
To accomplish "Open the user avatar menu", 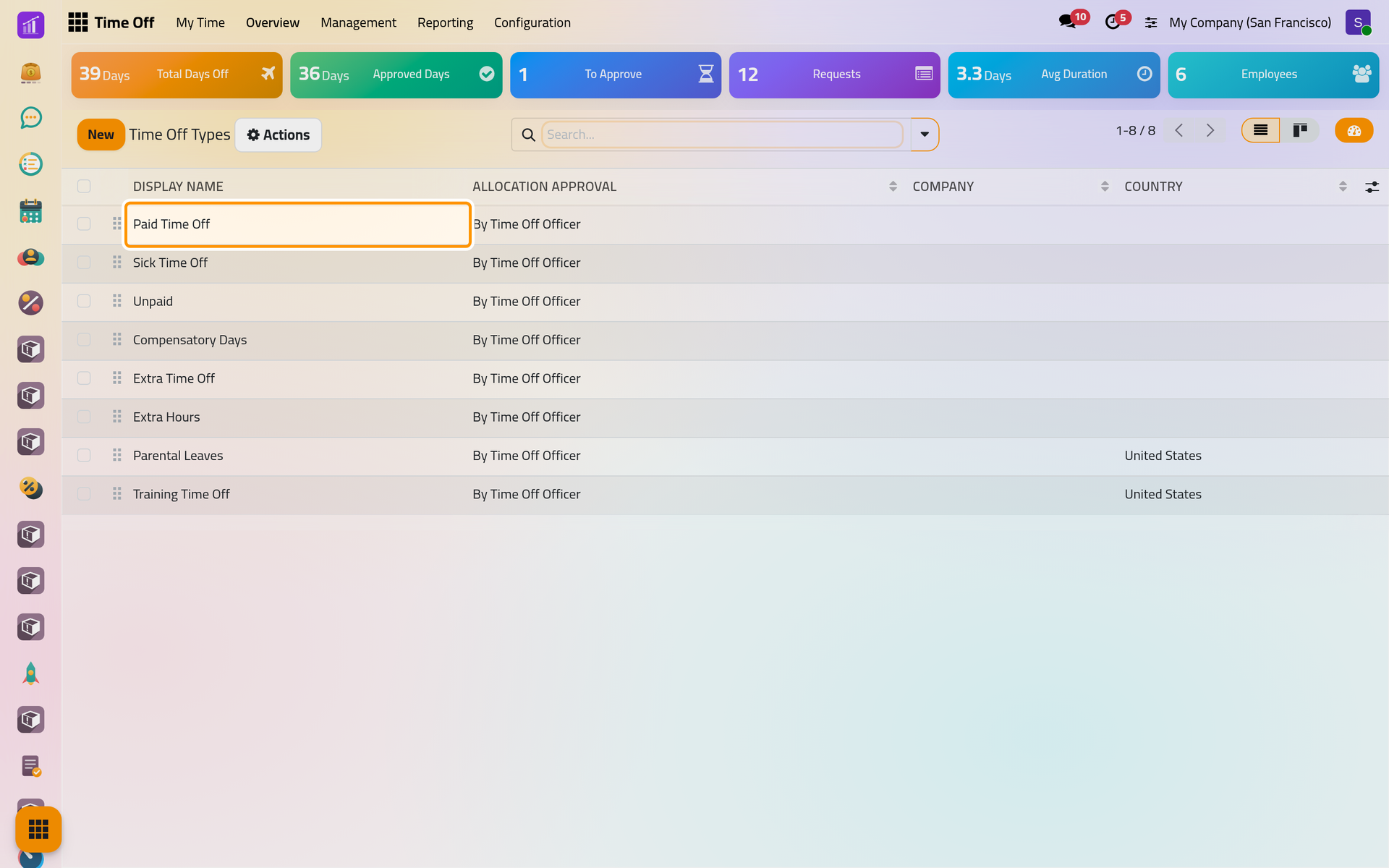I will pos(1358,22).
